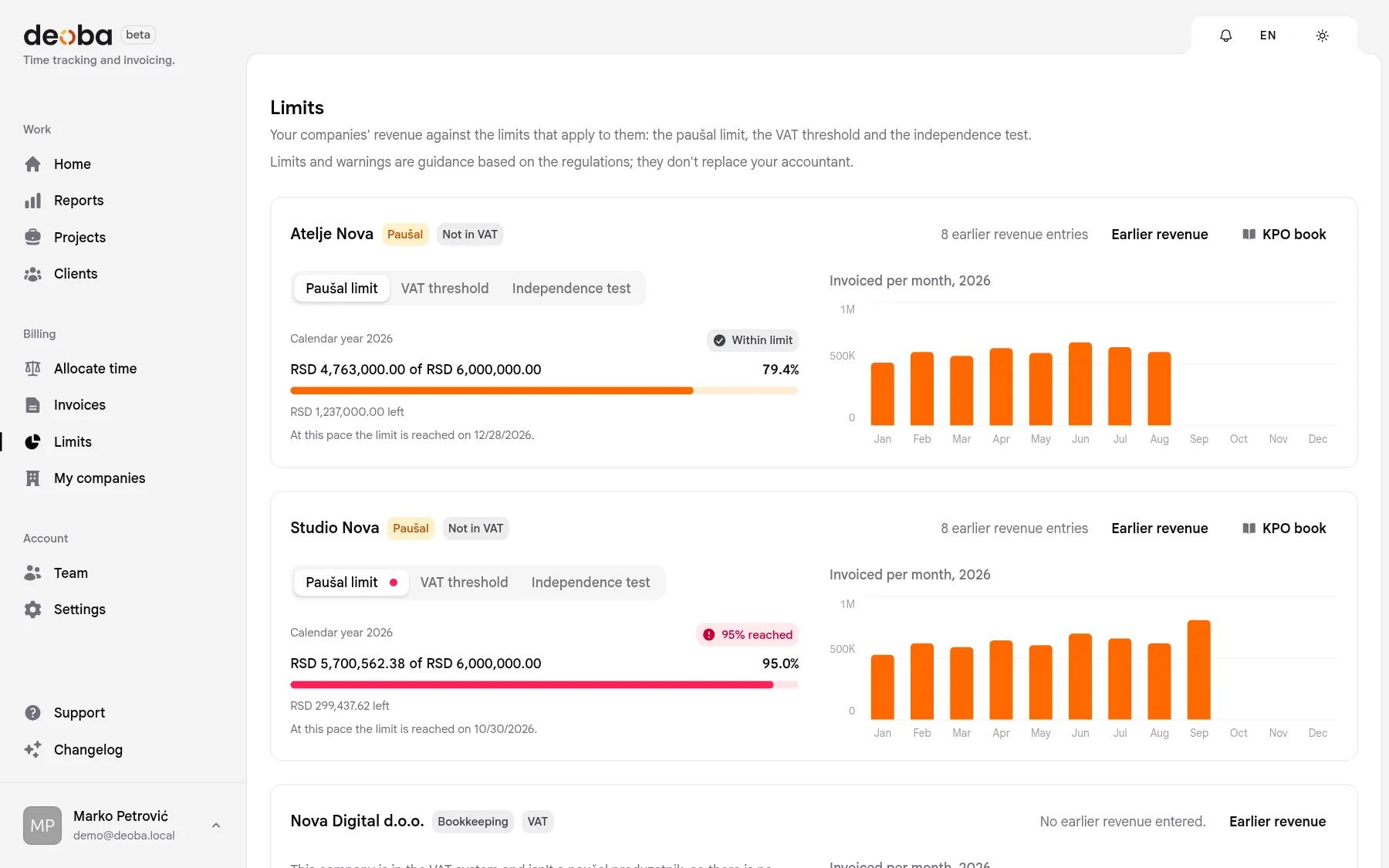Click the Clients people icon
Image resolution: width=1389 pixels, height=868 pixels.
(32, 274)
